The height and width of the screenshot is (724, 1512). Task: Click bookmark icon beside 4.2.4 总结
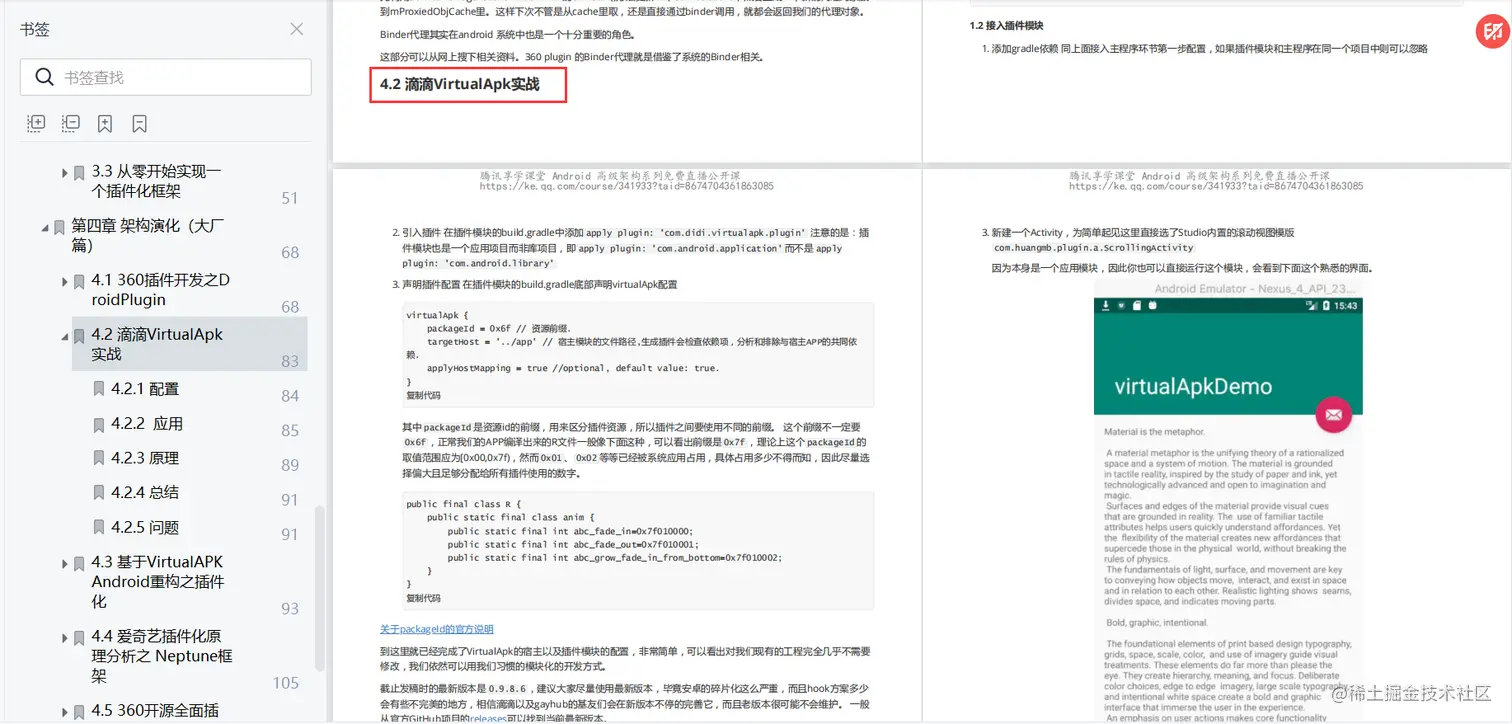99,493
